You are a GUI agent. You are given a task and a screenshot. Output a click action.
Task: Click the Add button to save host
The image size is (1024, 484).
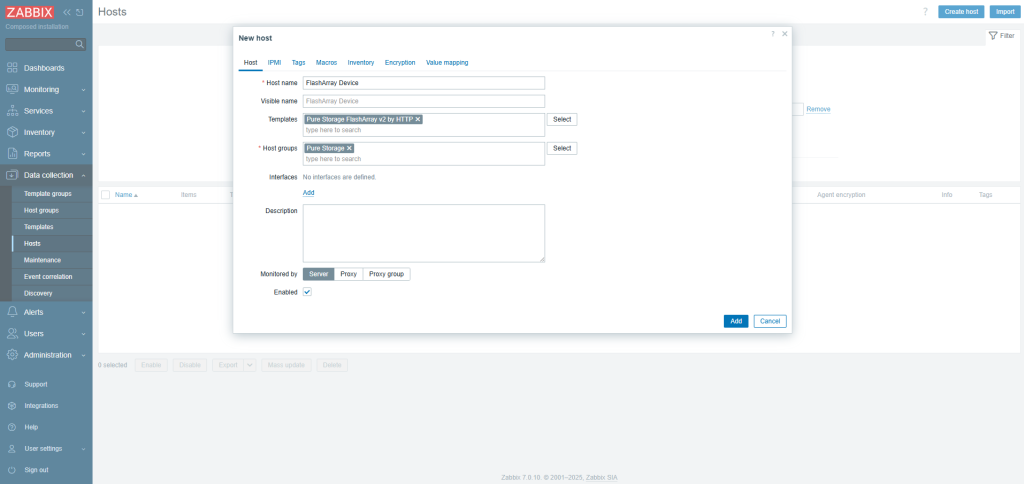pos(736,321)
